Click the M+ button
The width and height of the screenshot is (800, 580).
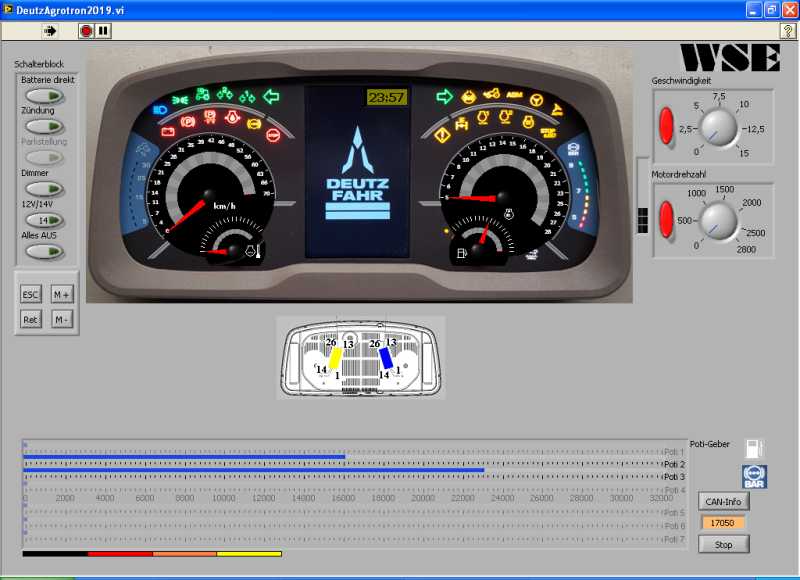tap(62, 294)
